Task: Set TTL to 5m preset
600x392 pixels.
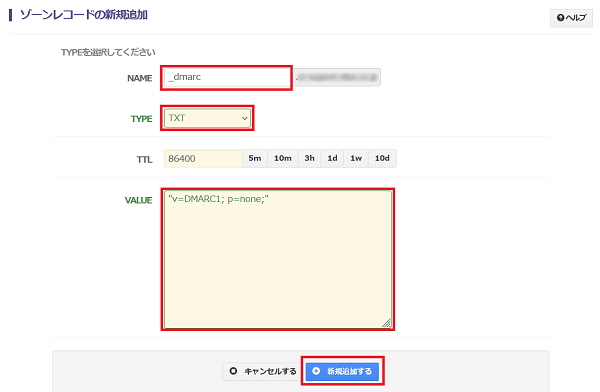Action: [255, 158]
